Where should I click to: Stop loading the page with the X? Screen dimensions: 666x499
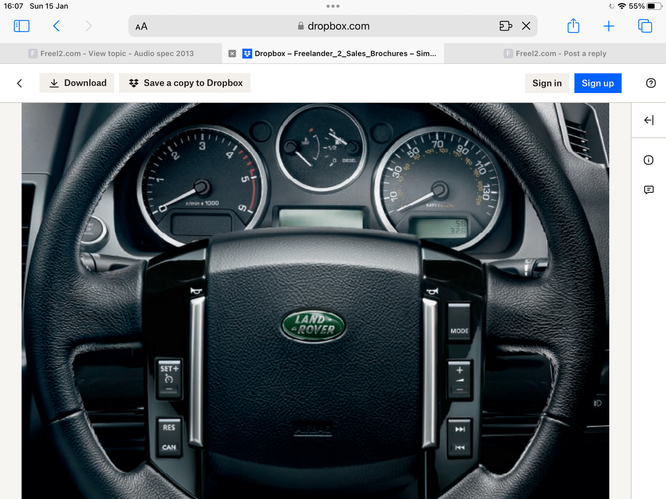point(526,26)
